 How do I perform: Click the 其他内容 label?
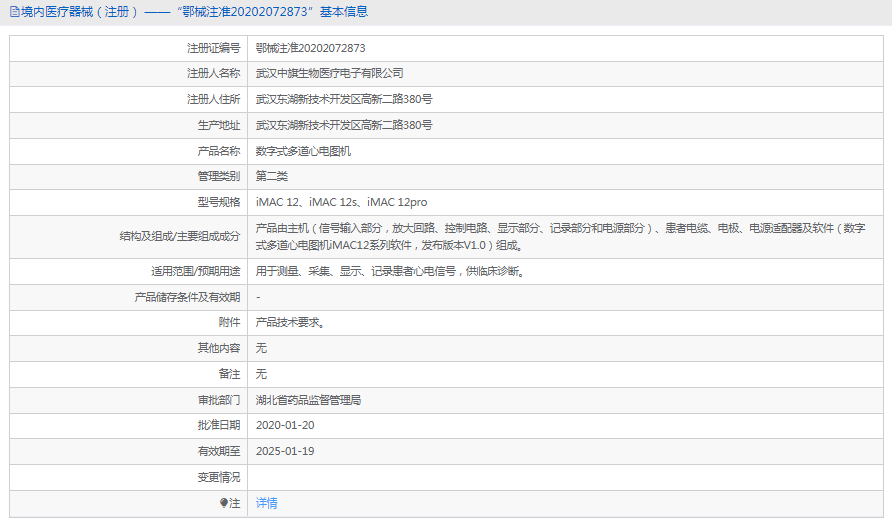tap(219, 348)
